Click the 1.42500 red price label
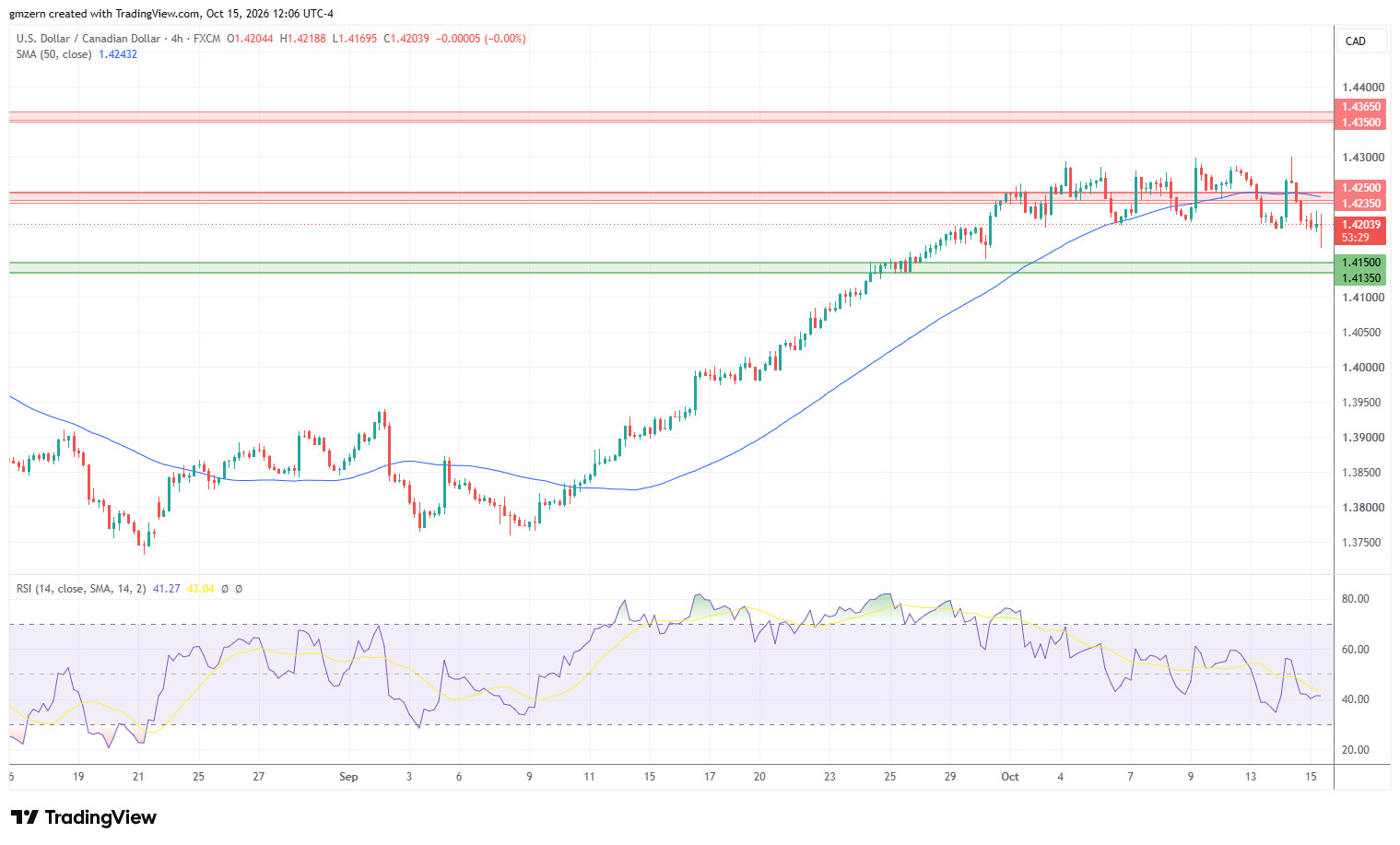The image size is (1400, 845). click(x=1360, y=188)
